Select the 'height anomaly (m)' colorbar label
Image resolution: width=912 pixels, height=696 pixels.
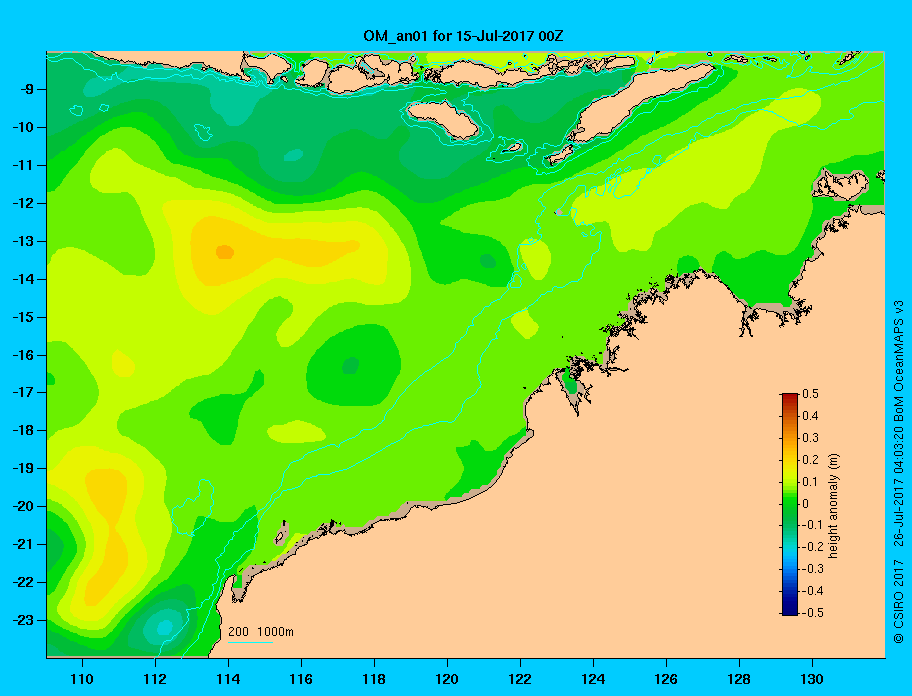[833, 505]
